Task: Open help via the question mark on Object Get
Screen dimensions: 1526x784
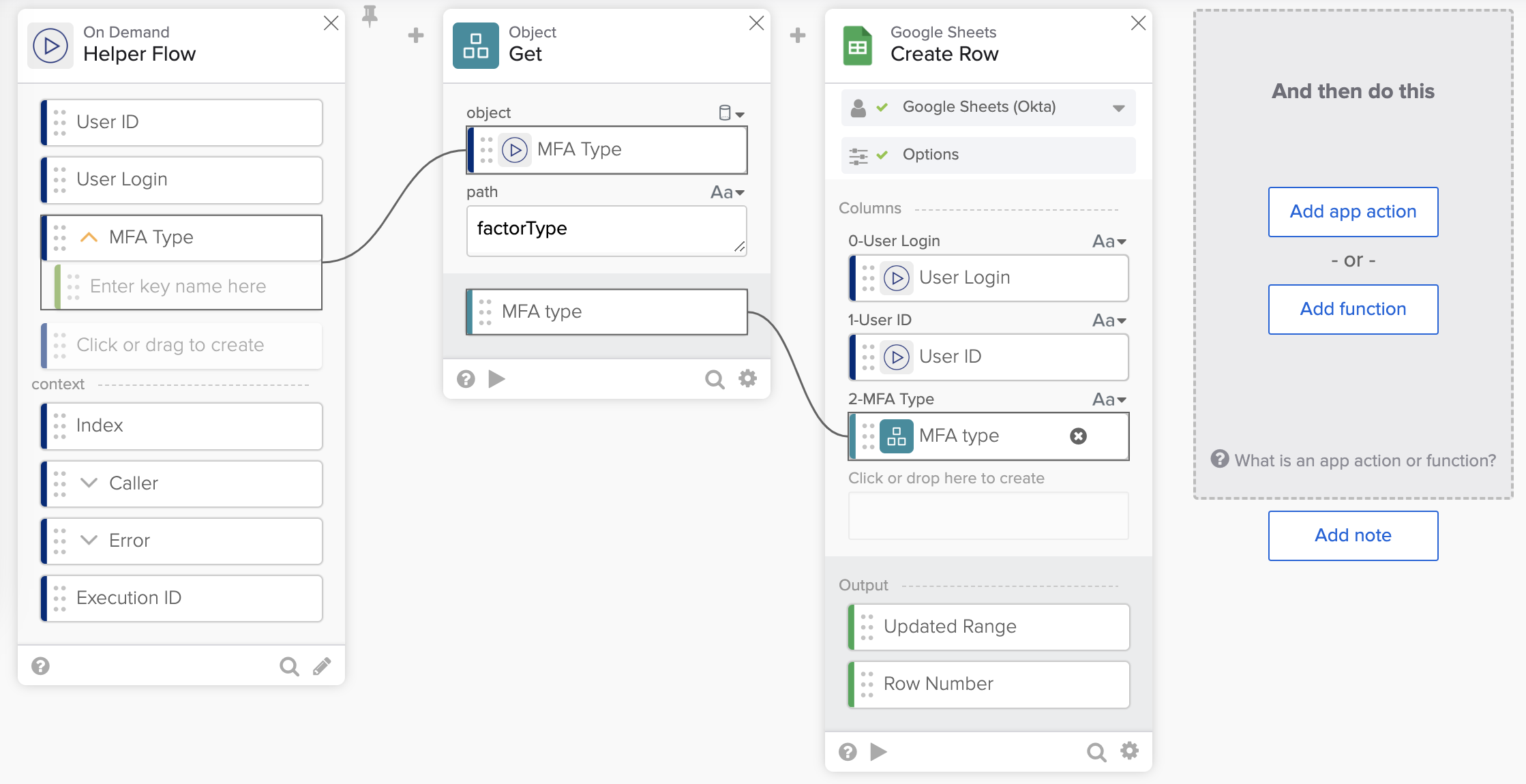Action: tap(466, 379)
